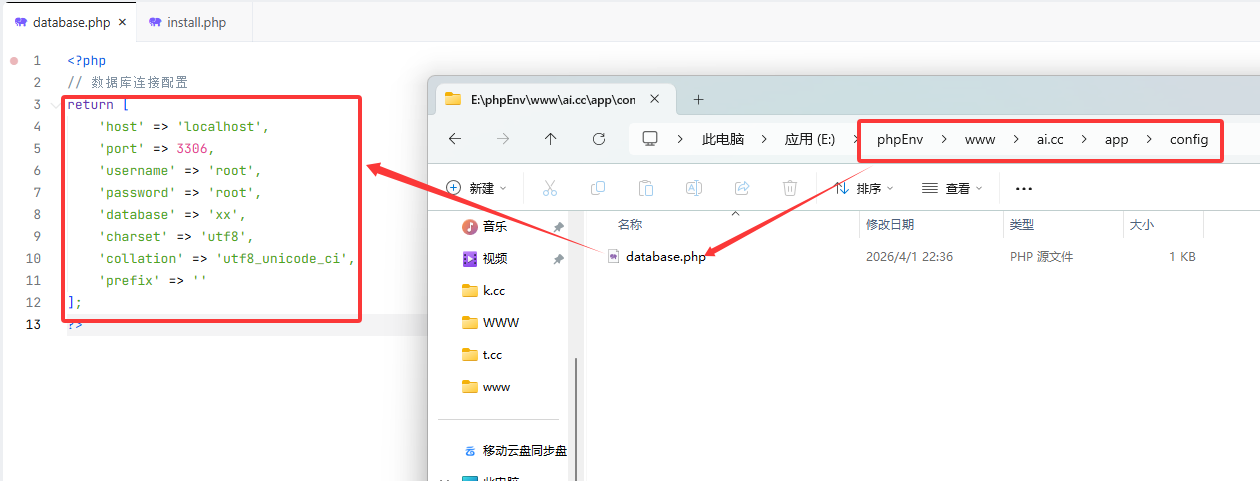Open the 新建 (New) dropdown
The height and width of the screenshot is (481, 1260).
(x=476, y=188)
